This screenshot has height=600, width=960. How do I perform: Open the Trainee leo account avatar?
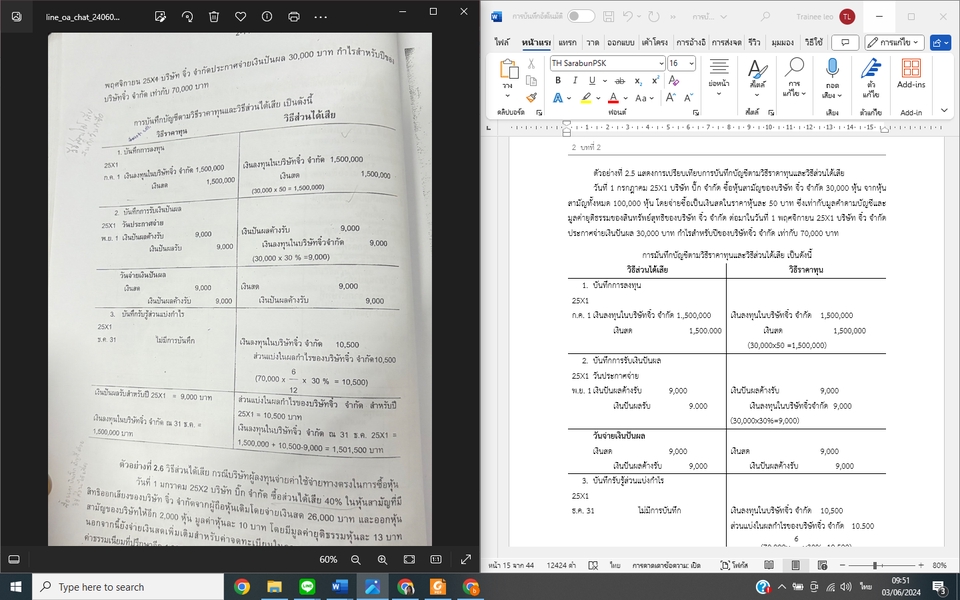pyautogui.click(x=847, y=17)
